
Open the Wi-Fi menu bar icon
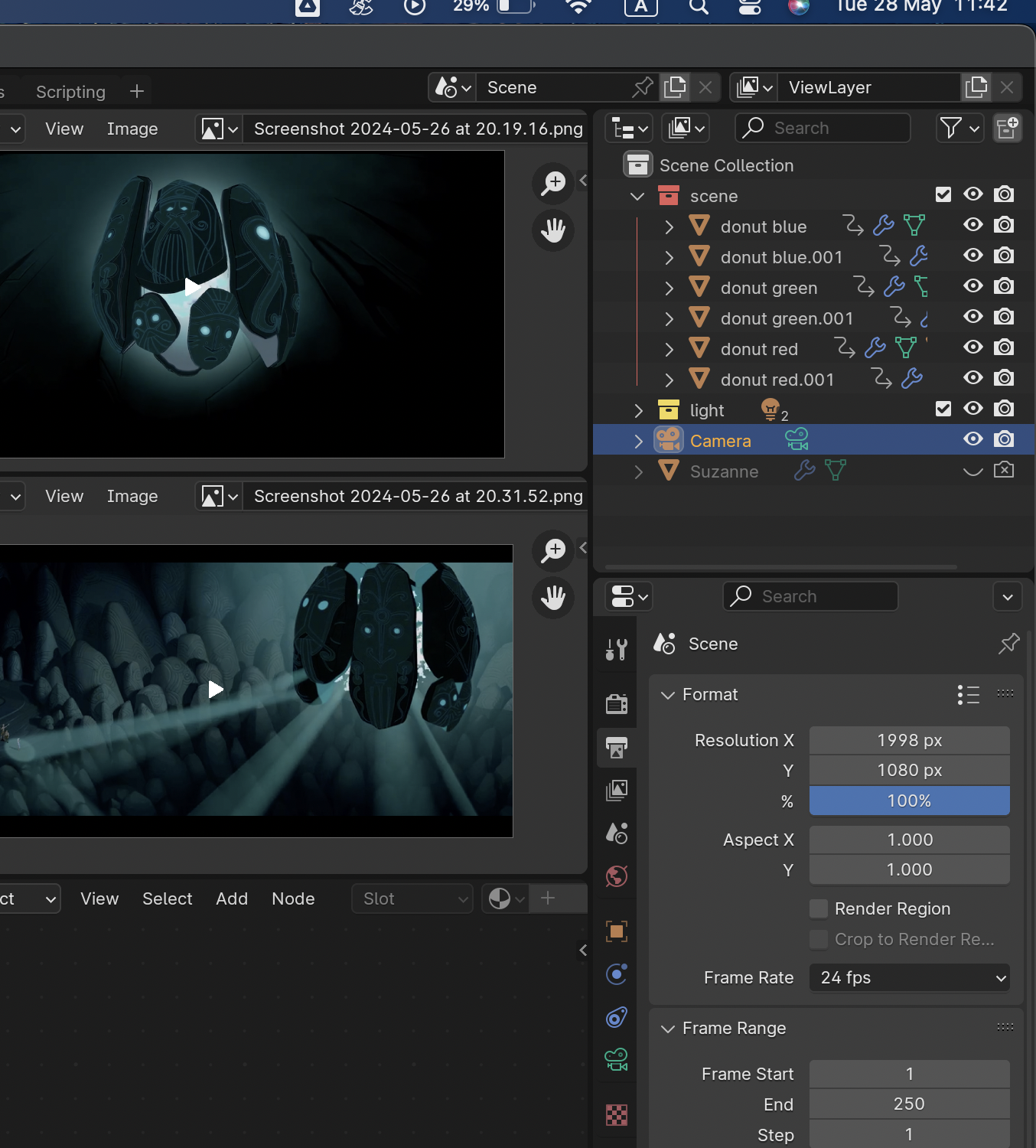578,7
